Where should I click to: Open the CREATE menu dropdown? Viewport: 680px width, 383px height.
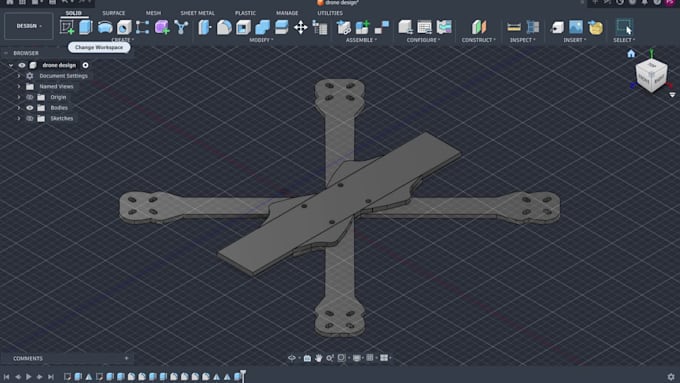pos(123,40)
